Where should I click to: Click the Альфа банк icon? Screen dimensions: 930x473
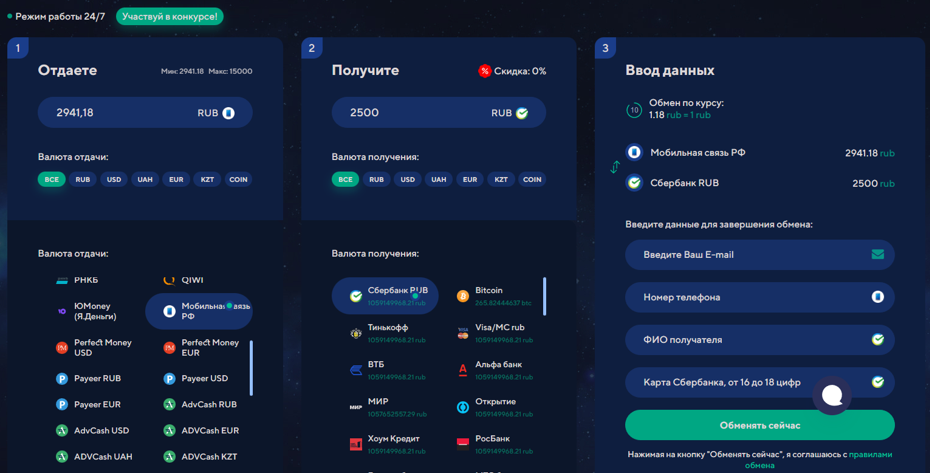[x=463, y=370]
